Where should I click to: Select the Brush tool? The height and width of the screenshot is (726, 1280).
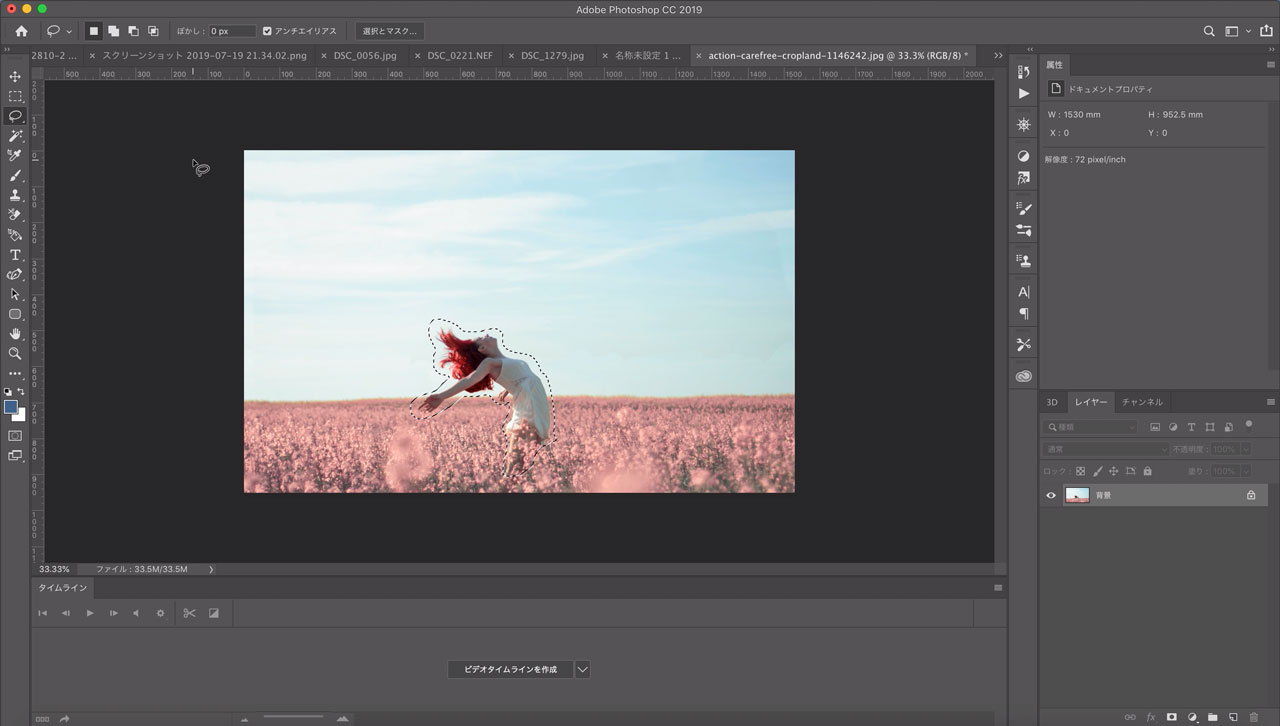pyautogui.click(x=15, y=176)
